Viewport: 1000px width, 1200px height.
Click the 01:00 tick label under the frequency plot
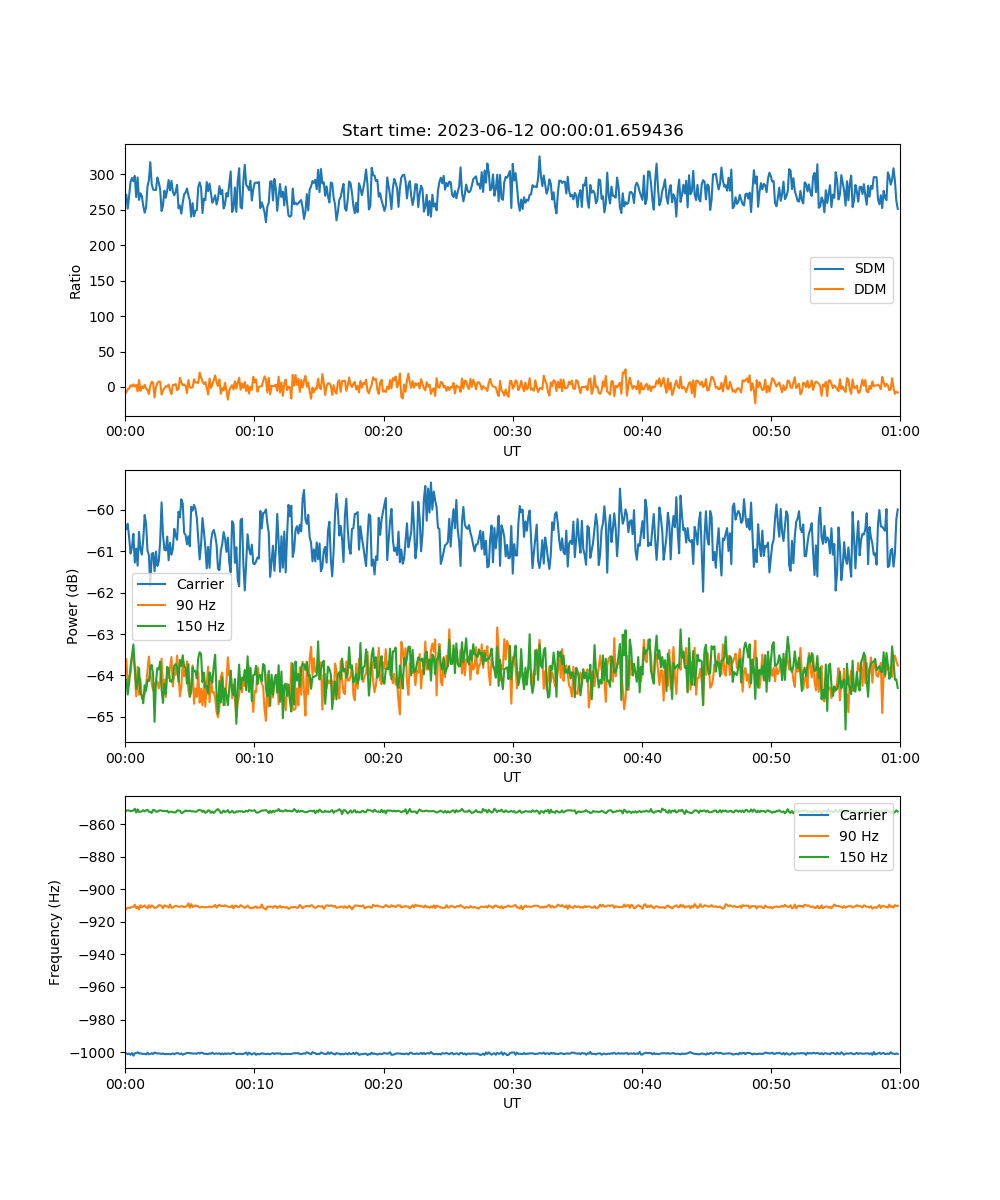click(900, 1083)
